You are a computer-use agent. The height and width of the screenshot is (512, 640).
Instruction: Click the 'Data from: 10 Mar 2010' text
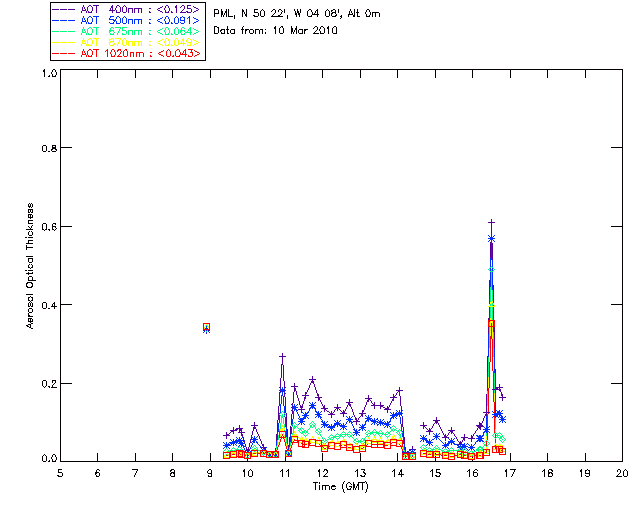(276, 31)
